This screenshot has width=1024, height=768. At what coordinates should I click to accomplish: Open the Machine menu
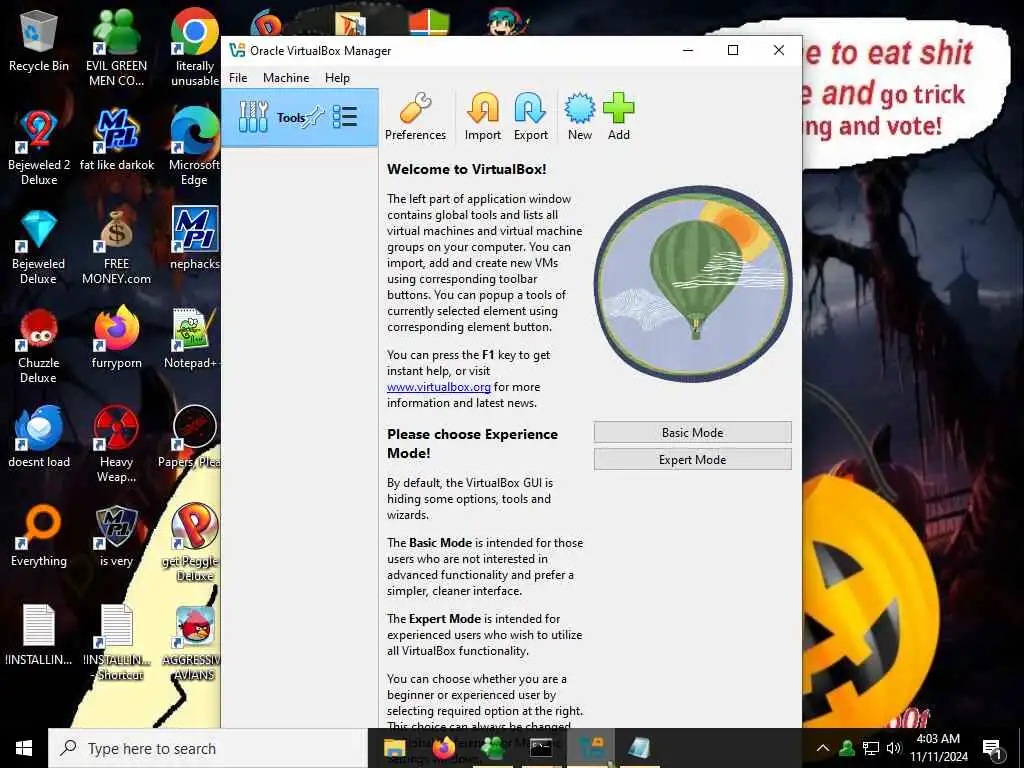click(286, 78)
